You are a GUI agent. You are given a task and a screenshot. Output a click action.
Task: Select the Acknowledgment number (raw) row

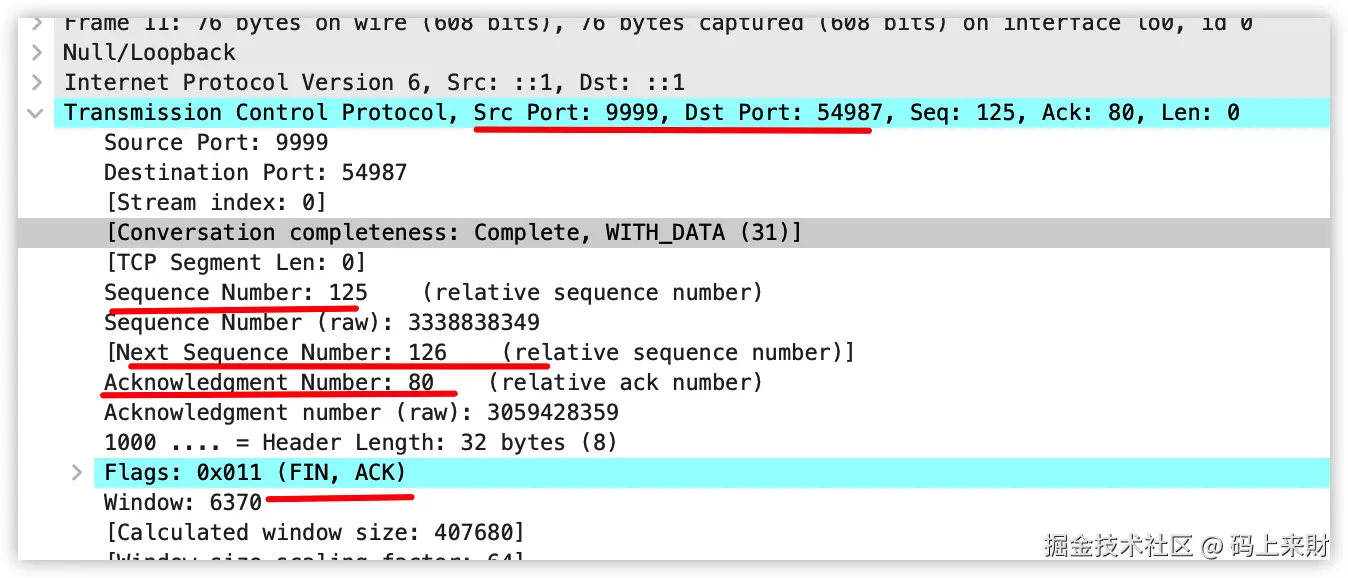coord(360,412)
